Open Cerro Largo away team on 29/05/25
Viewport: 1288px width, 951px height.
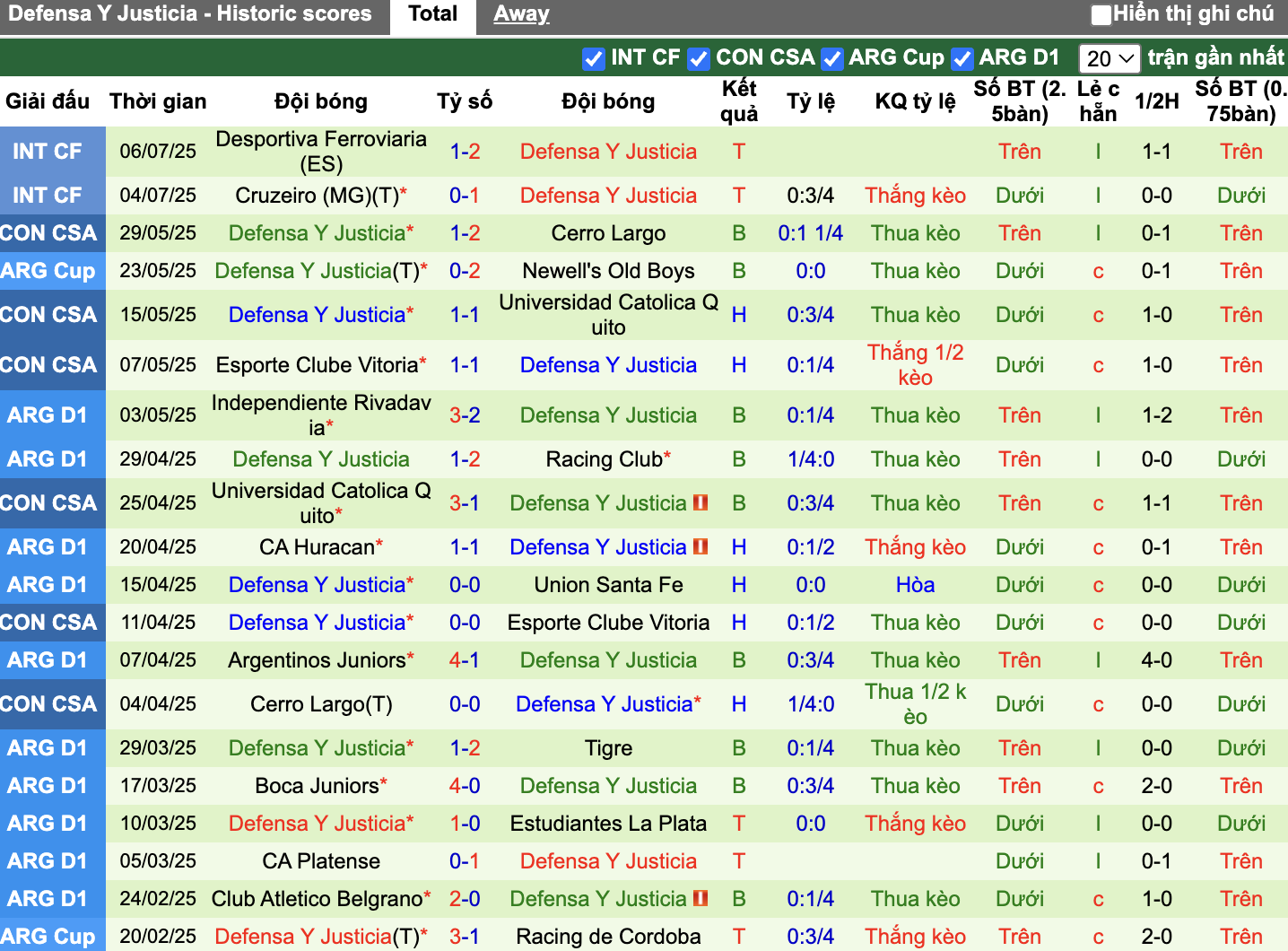coord(608,233)
